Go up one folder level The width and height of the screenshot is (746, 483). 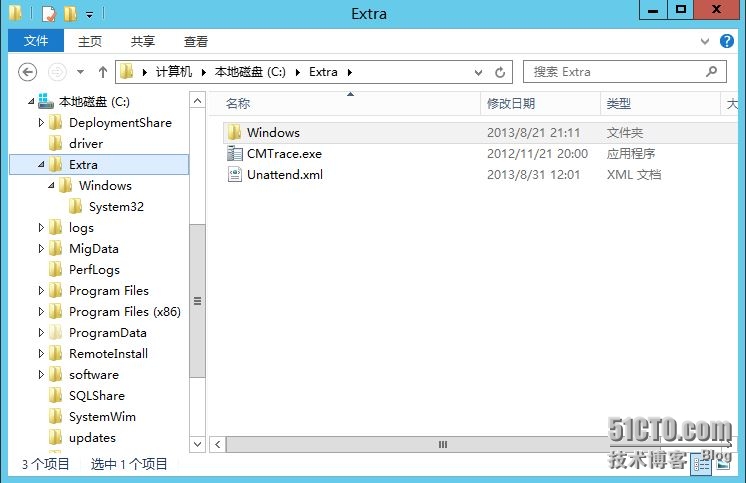click(x=103, y=72)
